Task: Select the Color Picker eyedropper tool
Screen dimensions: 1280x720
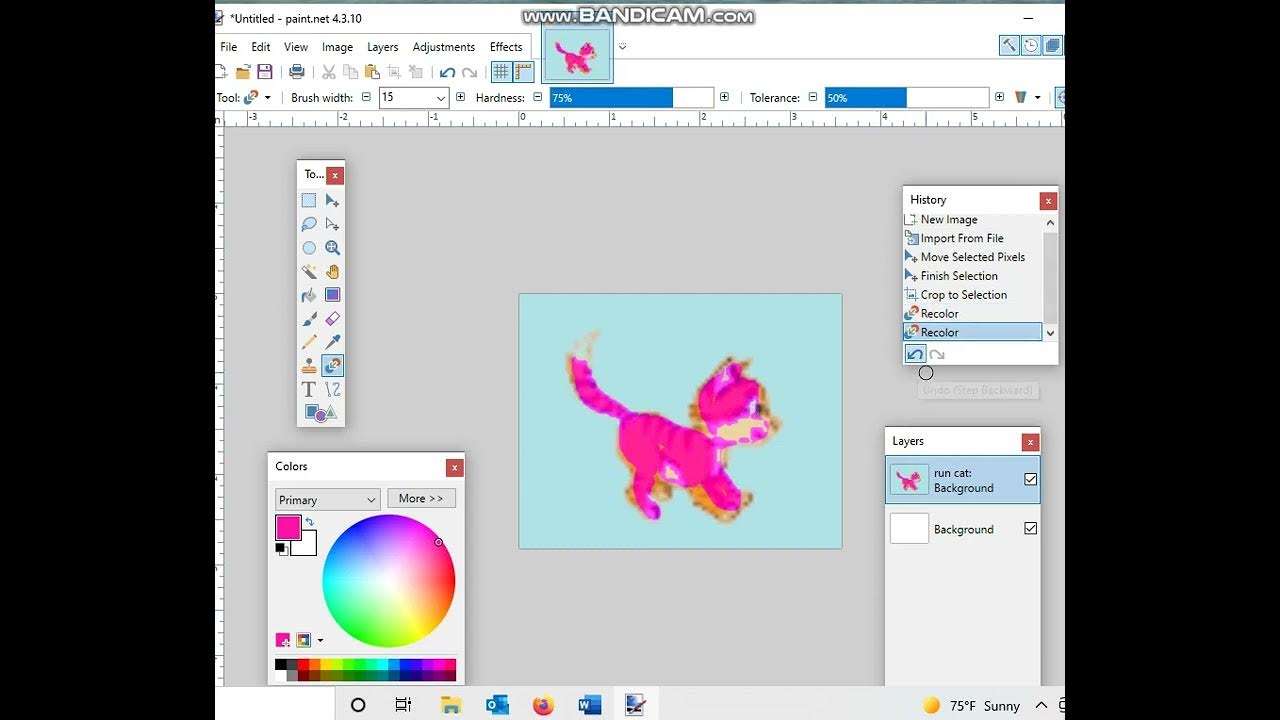Action: coord(333,342)
